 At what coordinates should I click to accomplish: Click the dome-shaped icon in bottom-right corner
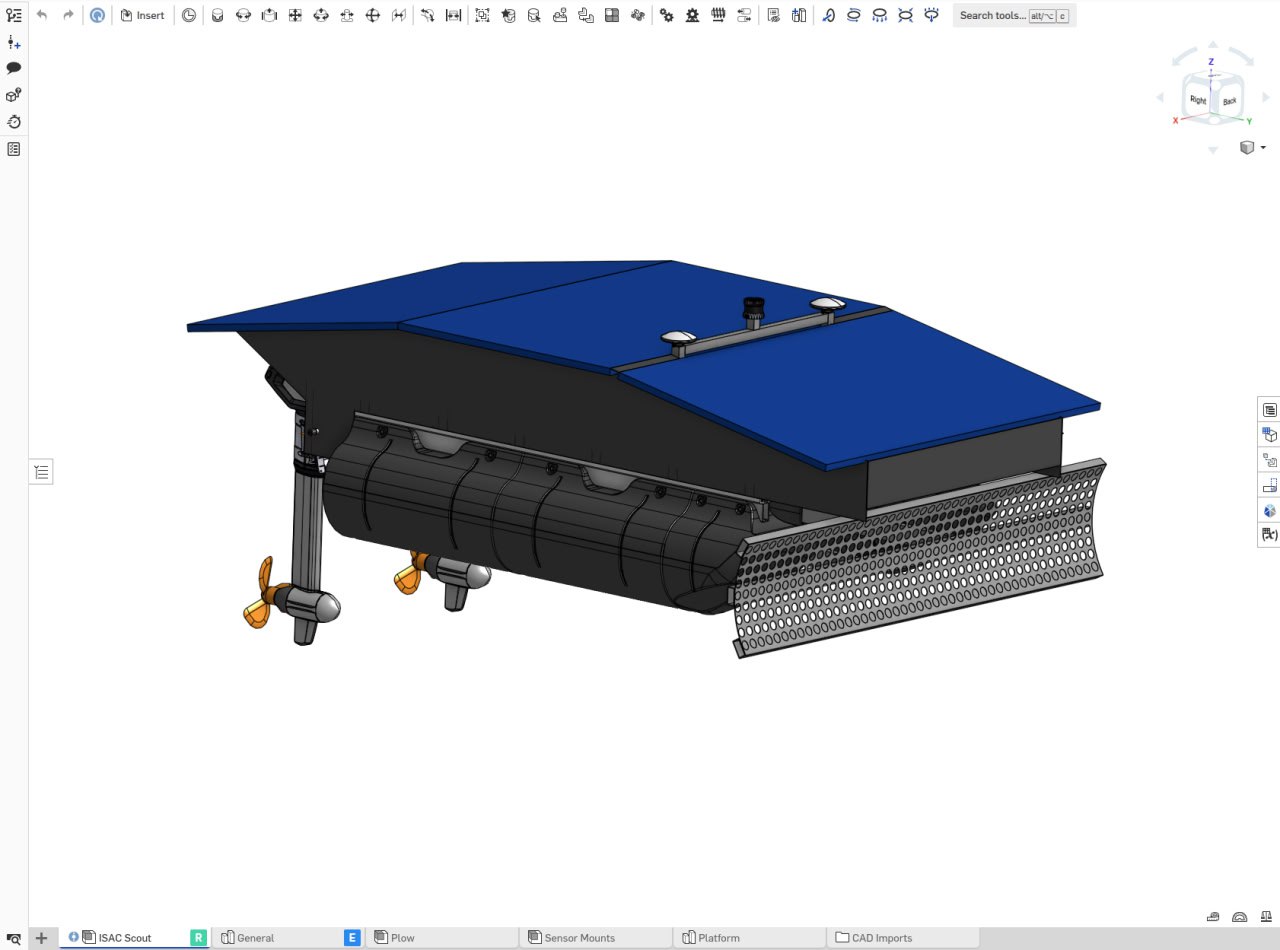(x=1240, y=917)
